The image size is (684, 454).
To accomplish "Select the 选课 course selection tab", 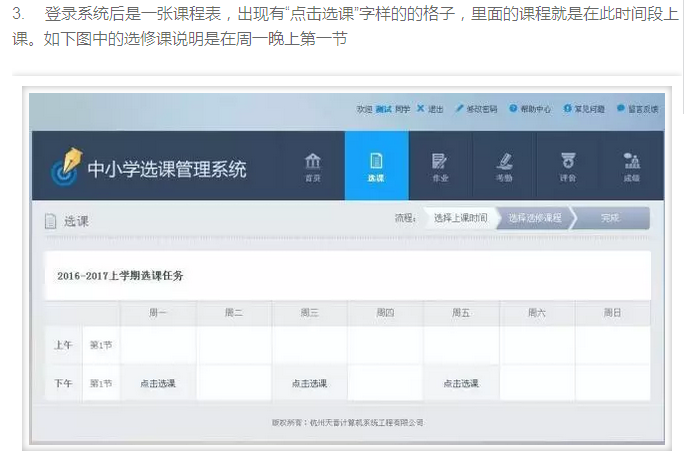I will tap(376, 166).
